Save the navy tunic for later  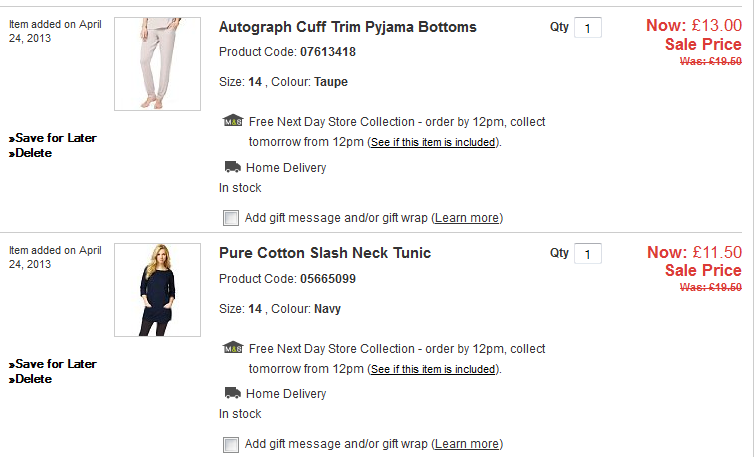[56, 364]
